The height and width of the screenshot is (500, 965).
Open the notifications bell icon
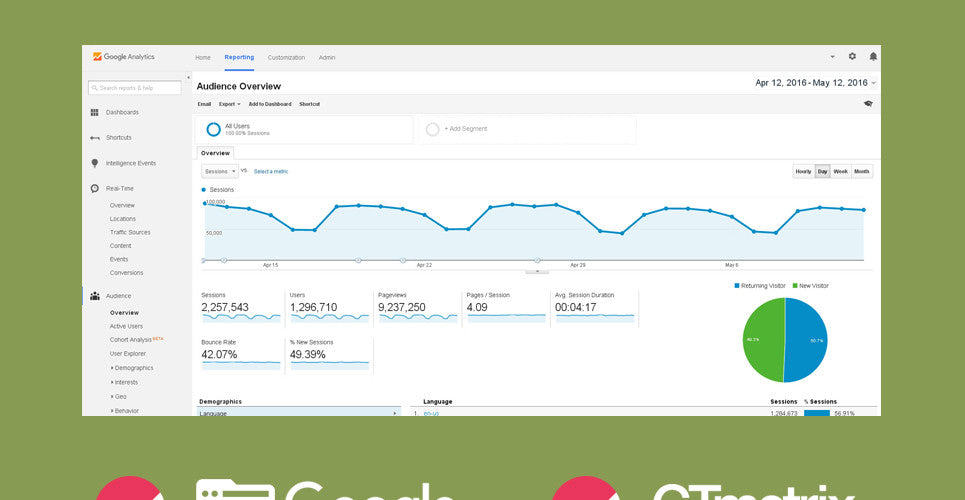pyautogui.click(x=873, y=56)
